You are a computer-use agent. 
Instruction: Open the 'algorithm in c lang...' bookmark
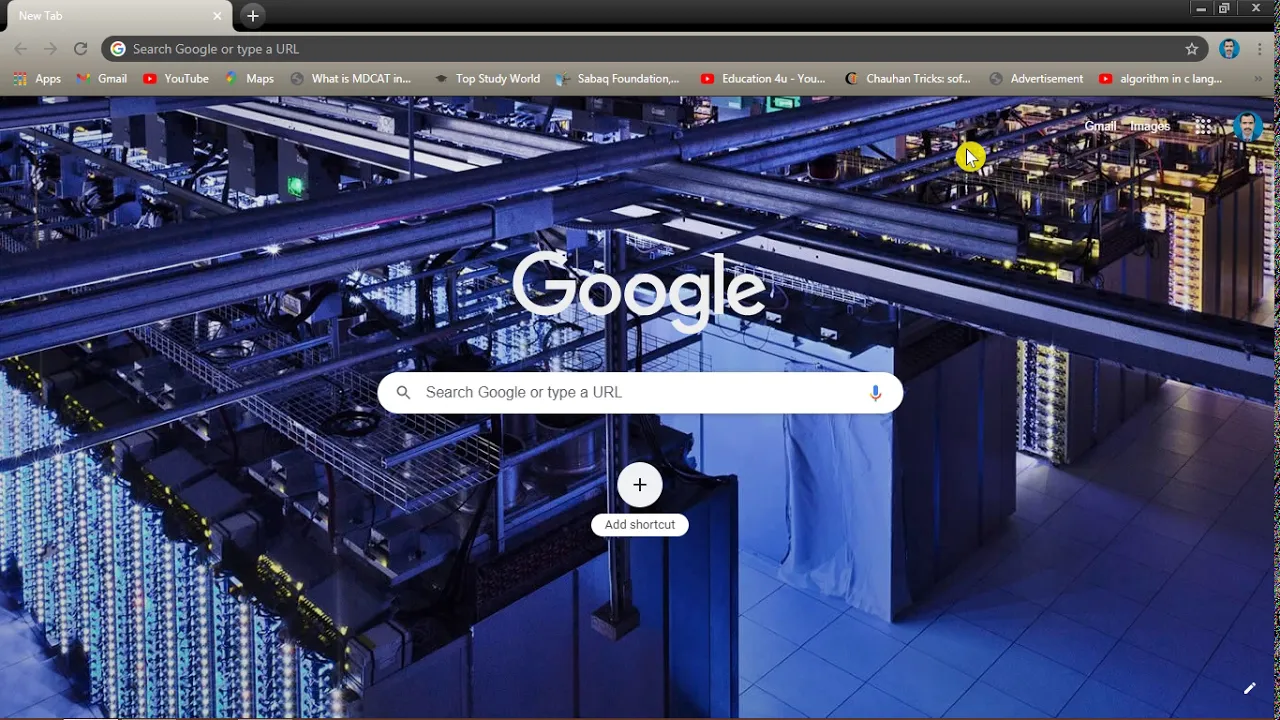click(x=1160, y=79)
